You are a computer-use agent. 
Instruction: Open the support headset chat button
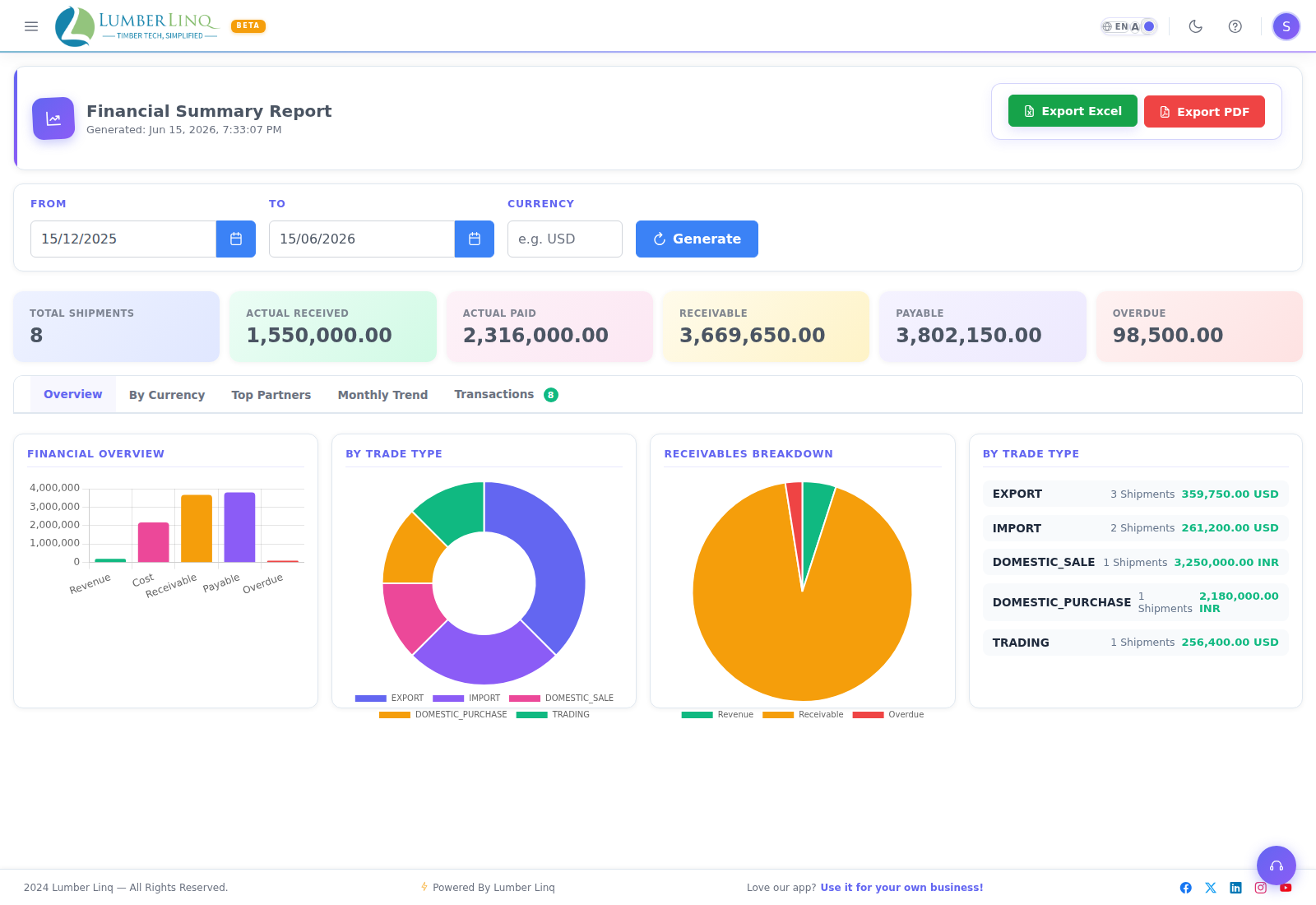[x=1277, y=866]
